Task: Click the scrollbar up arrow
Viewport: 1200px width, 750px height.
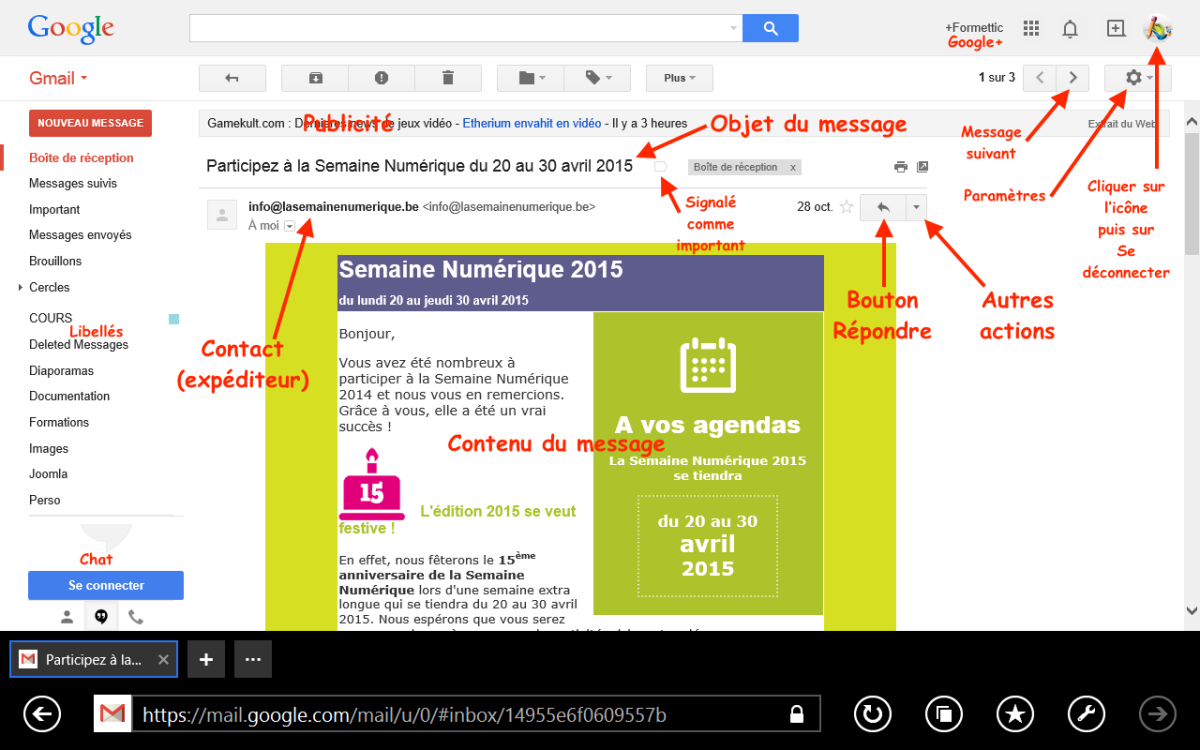Action: coord(1191,121)
